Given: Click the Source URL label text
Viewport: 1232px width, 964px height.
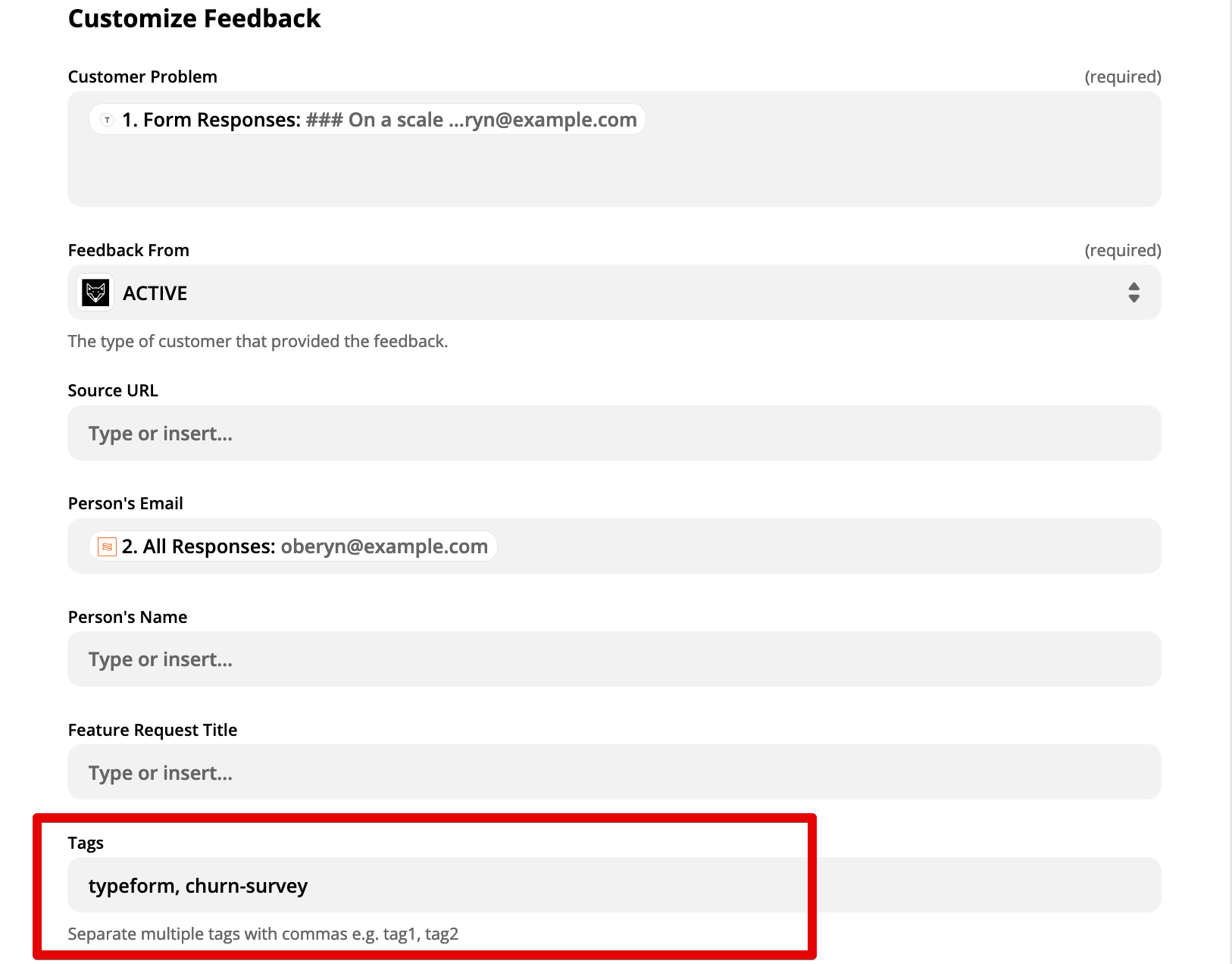Looking at the screenshot, I should click(113, 390).
